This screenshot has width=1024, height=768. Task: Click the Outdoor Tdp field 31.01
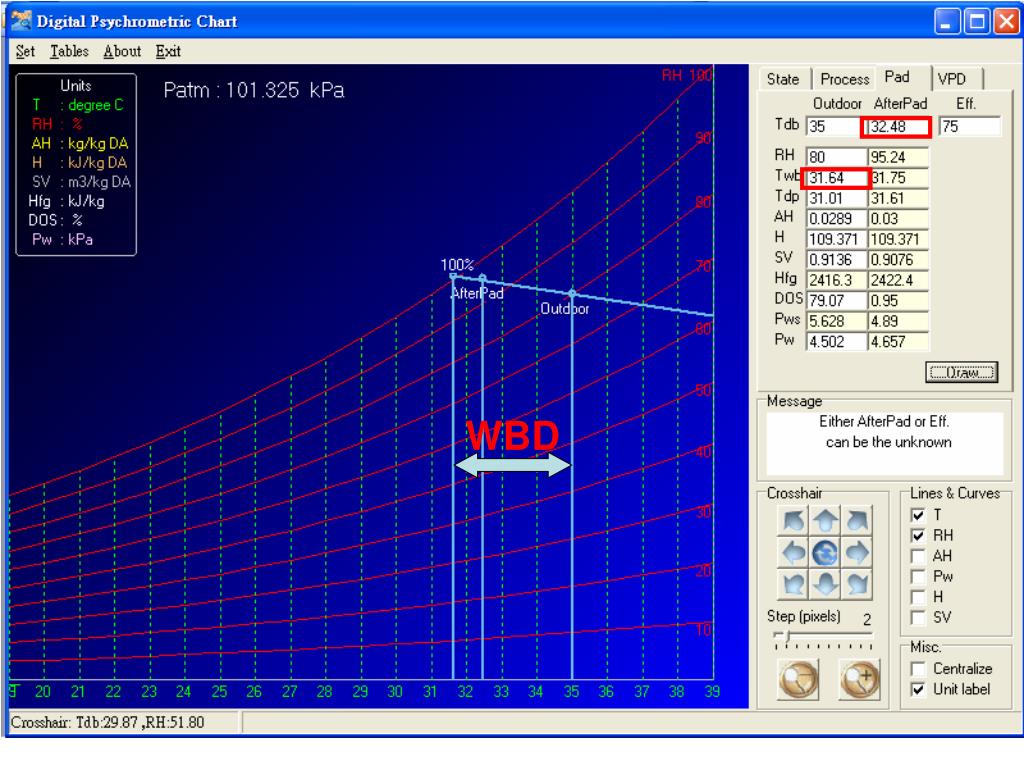pyautogui.click(x=837, y=199)
